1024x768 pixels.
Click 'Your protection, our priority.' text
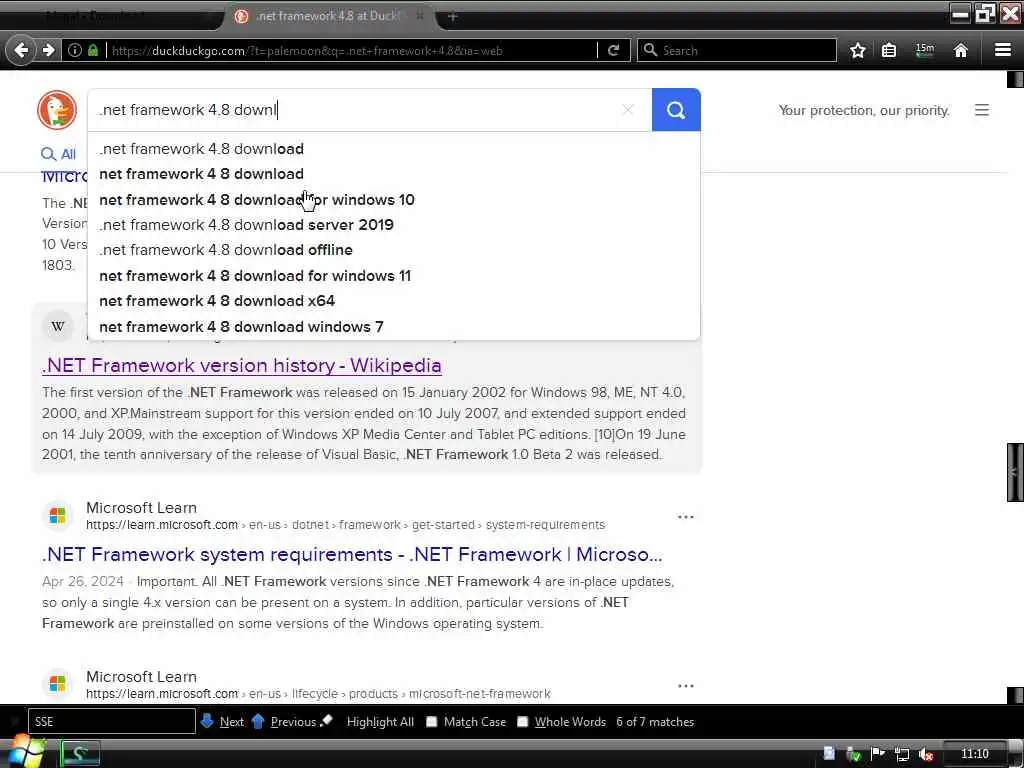864,110
